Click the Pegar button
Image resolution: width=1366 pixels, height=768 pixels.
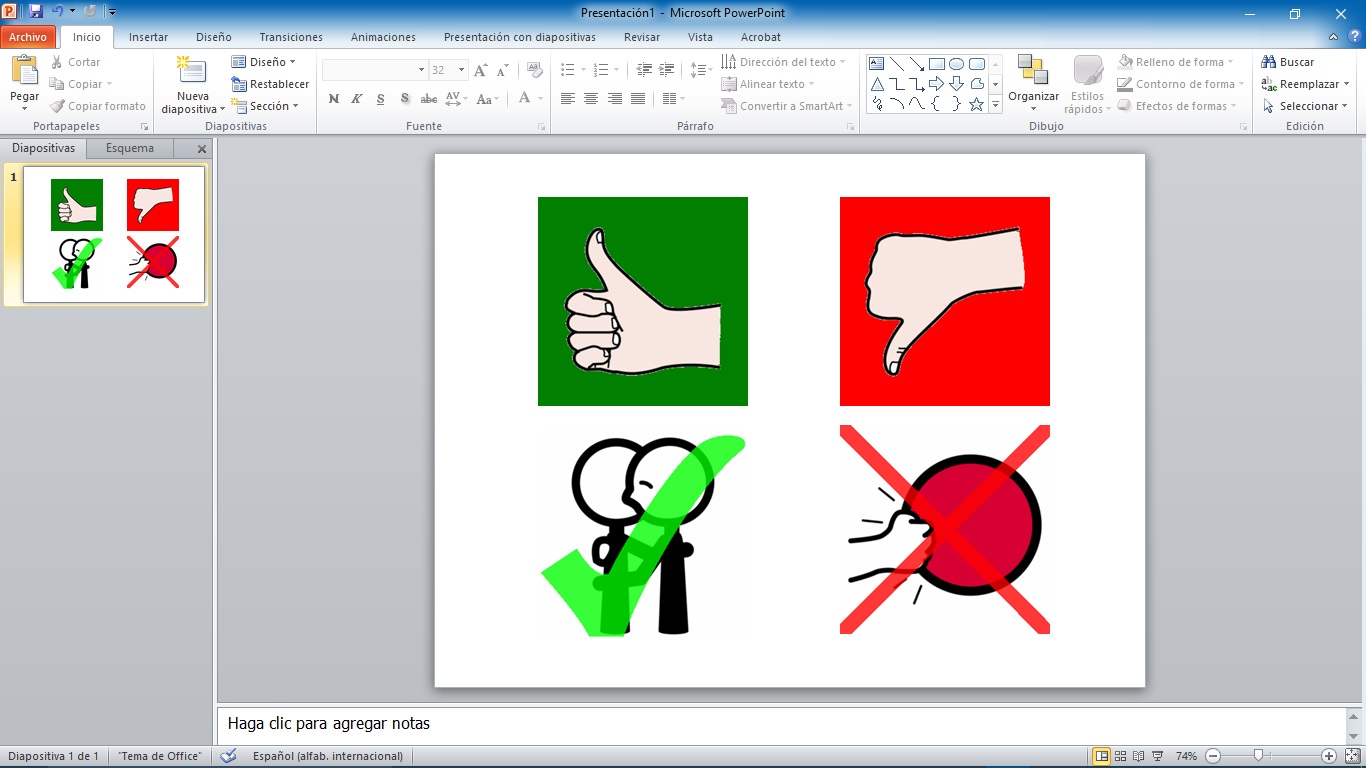tap(22, 83)
